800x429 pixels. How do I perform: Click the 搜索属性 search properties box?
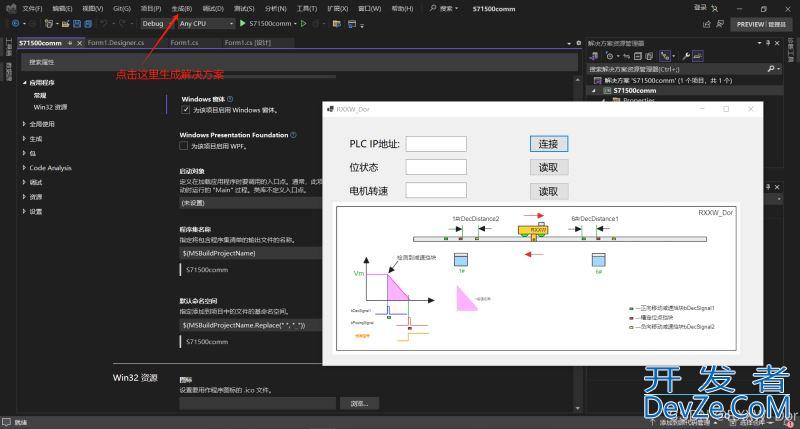tap(299, 62)
